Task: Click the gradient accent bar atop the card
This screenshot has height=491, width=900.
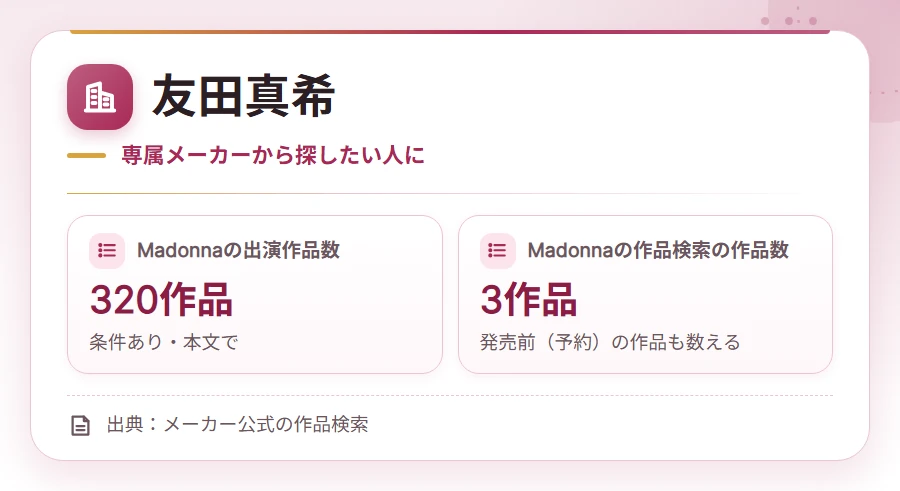Action: [450, 32]
